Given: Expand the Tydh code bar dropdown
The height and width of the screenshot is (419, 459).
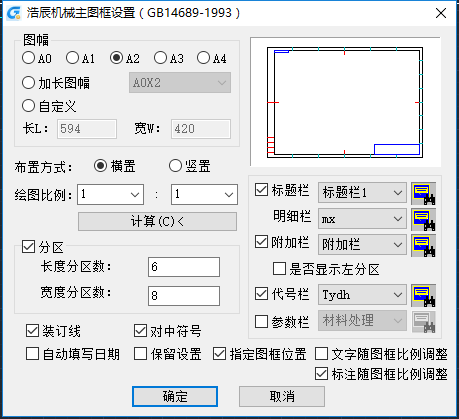Looking at the screenshot, I should 362,295.
